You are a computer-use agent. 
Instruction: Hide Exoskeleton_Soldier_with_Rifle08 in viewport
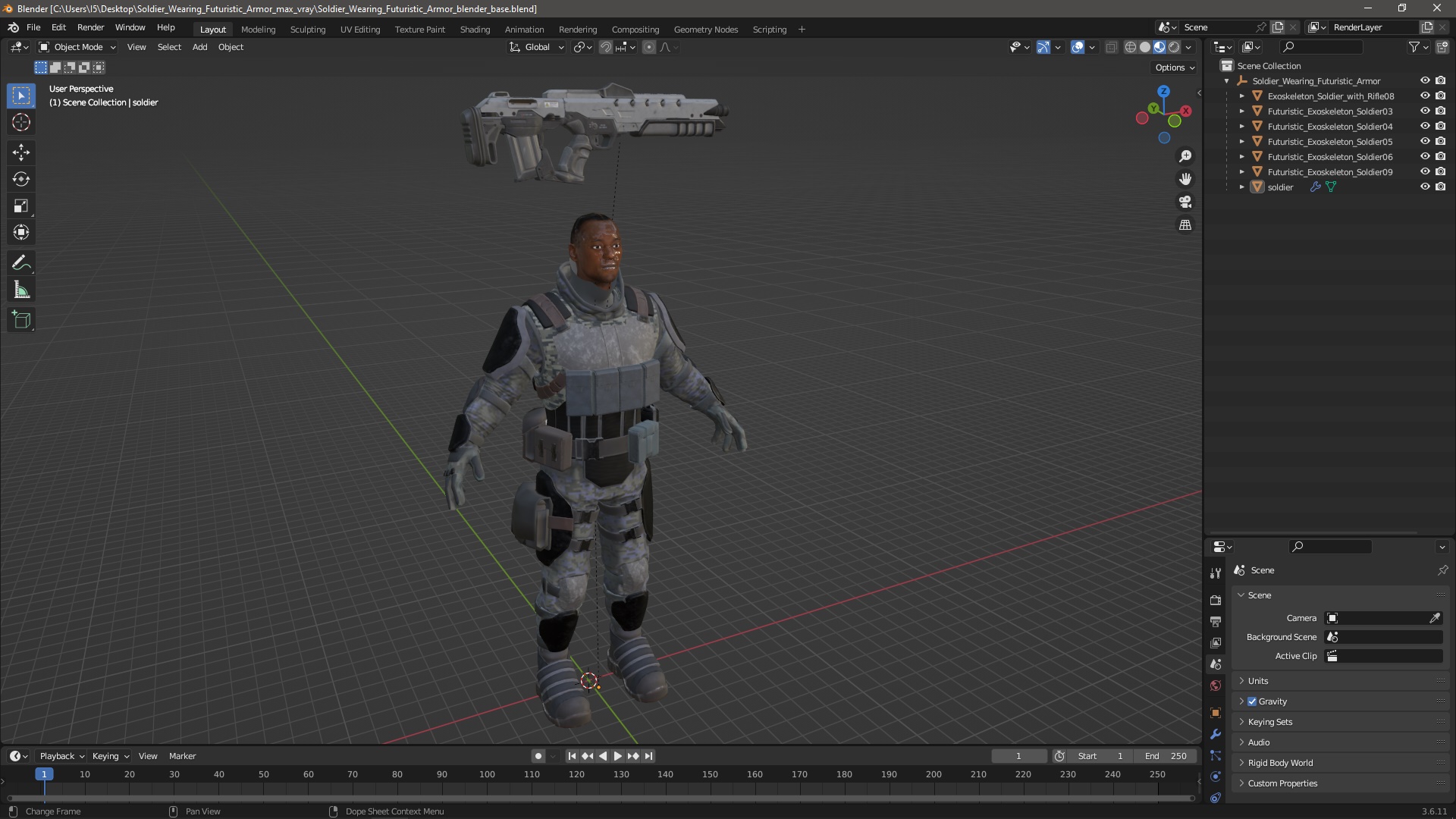[1425, 96]
